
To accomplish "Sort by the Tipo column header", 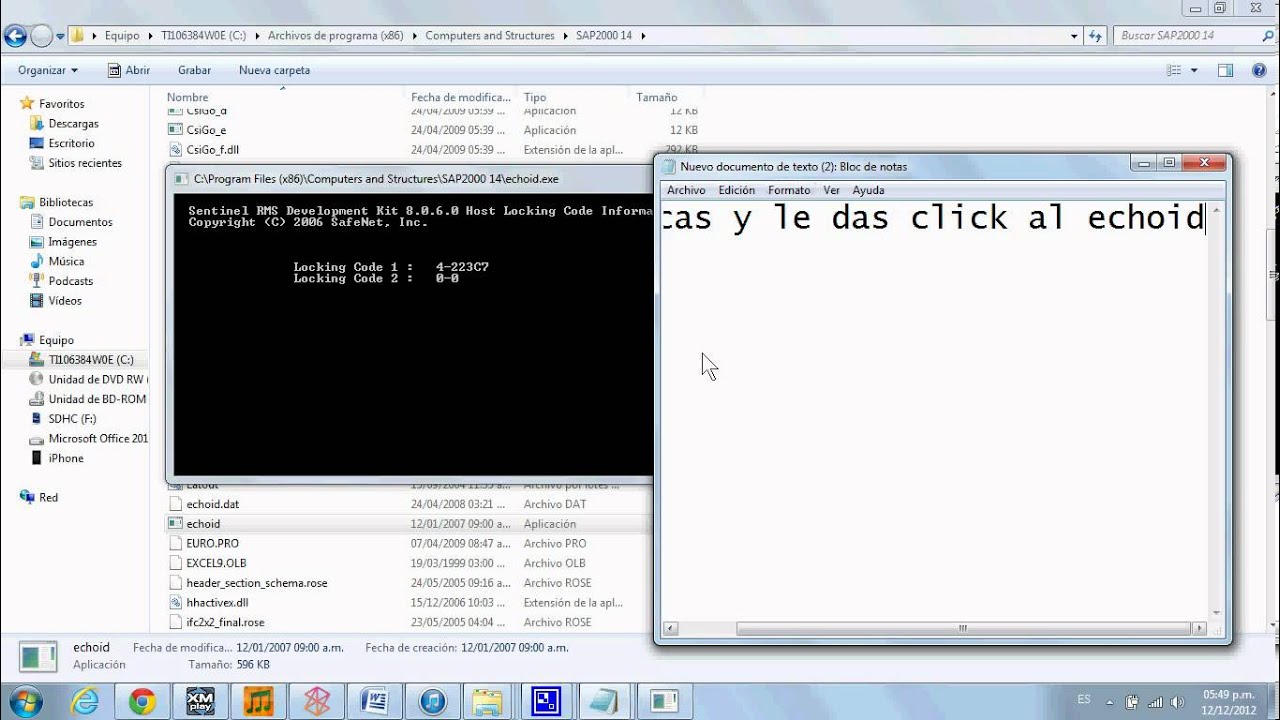I will pyautogui.click(x=535, y=97).
